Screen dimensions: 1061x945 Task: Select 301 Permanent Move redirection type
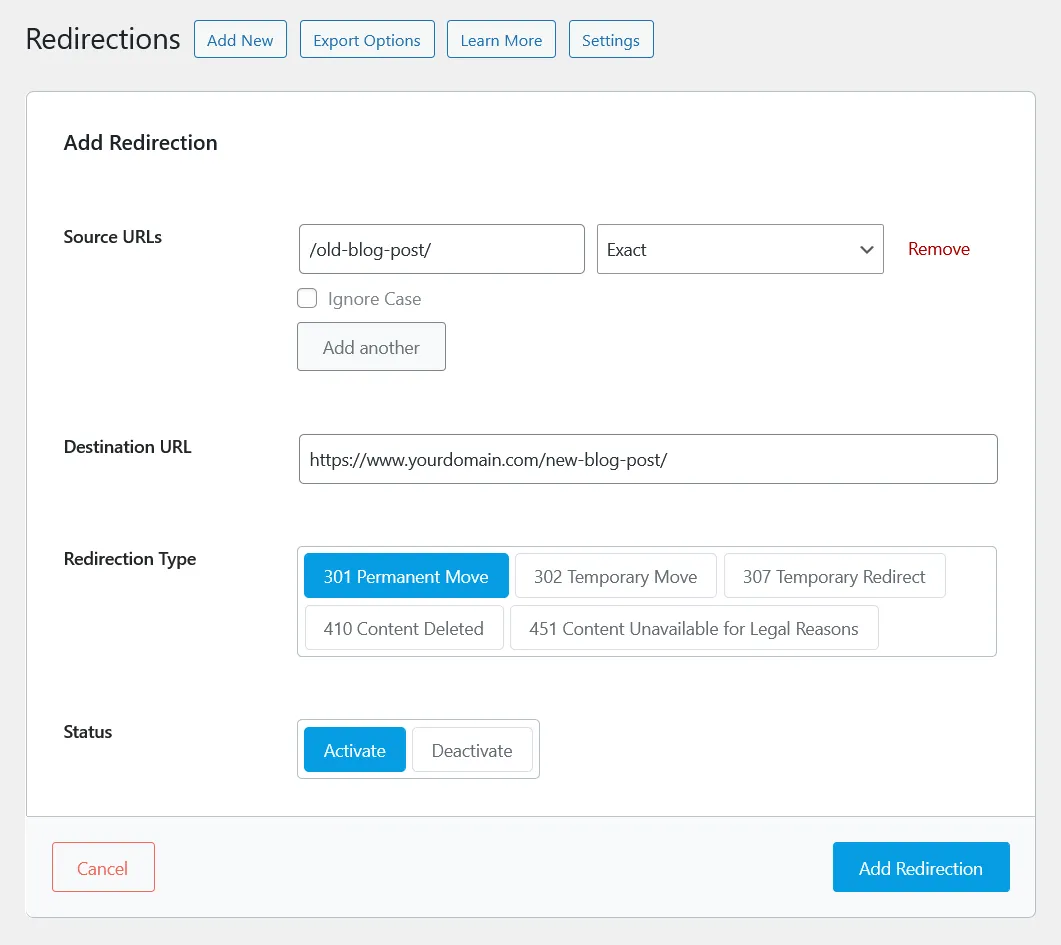(406, 576)
